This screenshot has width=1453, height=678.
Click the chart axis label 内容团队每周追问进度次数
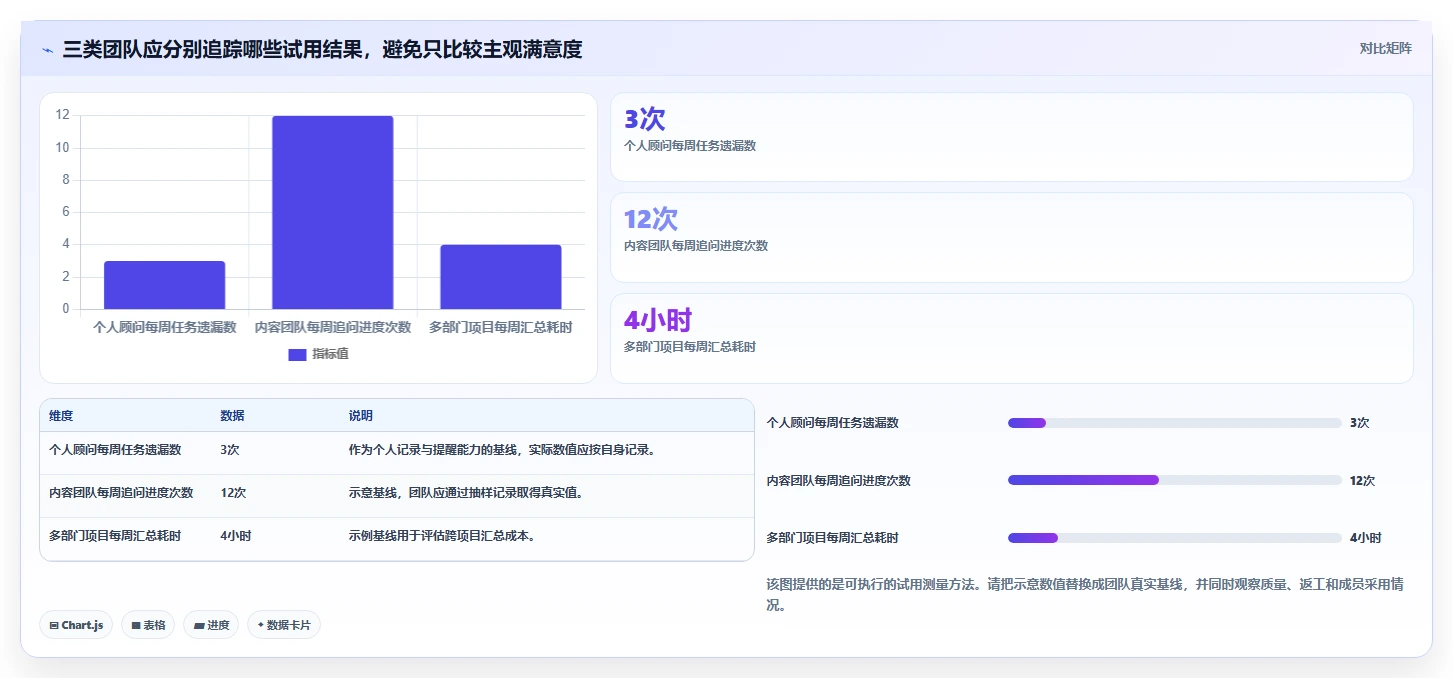pyautogui.click(x=333, y=327)
